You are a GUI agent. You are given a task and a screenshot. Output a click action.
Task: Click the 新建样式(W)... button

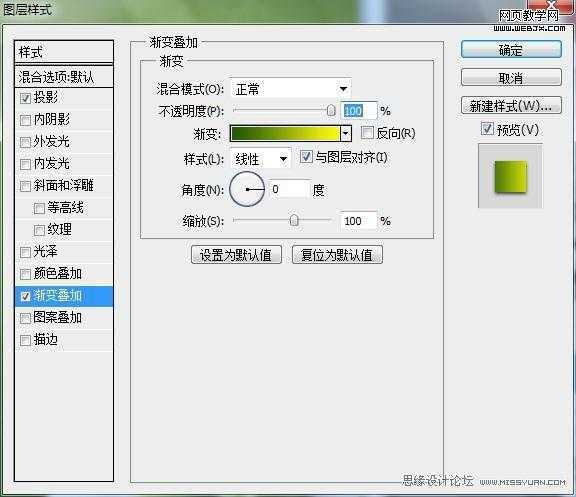511,106
